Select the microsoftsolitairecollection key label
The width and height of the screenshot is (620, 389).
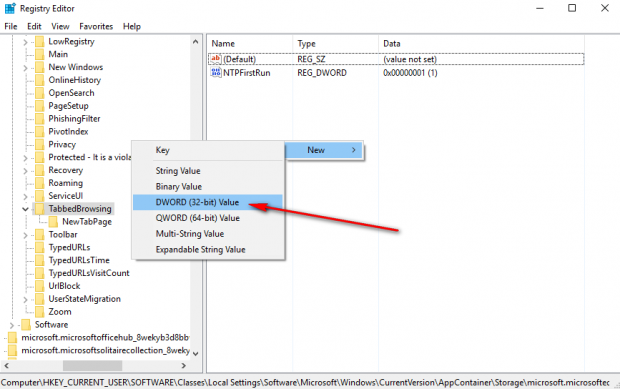click(x=106, y=350)
